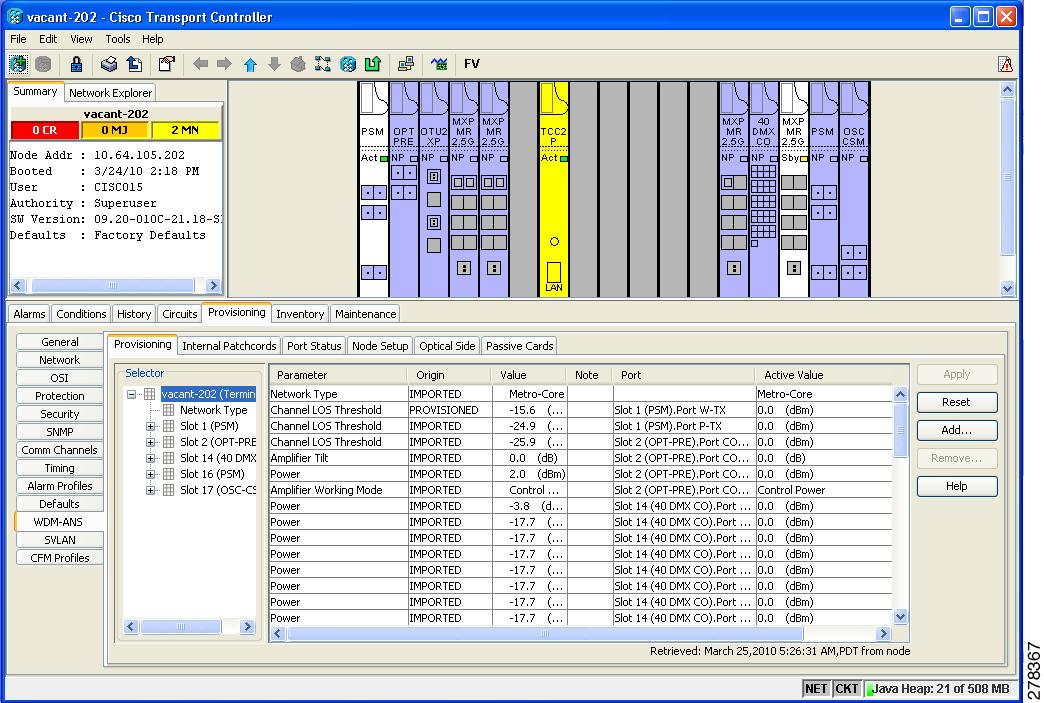This screenshot has width=1044, height=703.
Task: Select the Amplifier Tilt parameter row
Action: coord(580,458)
